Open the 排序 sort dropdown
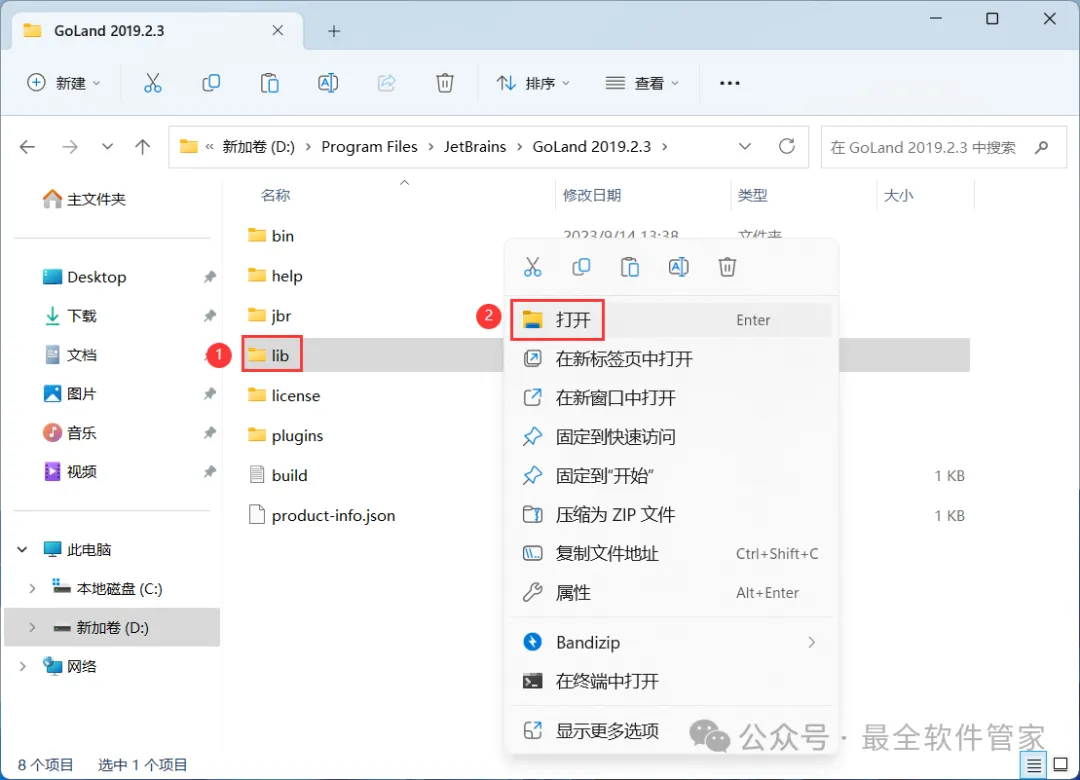1080x780 pixels. (x=534, y=83)
